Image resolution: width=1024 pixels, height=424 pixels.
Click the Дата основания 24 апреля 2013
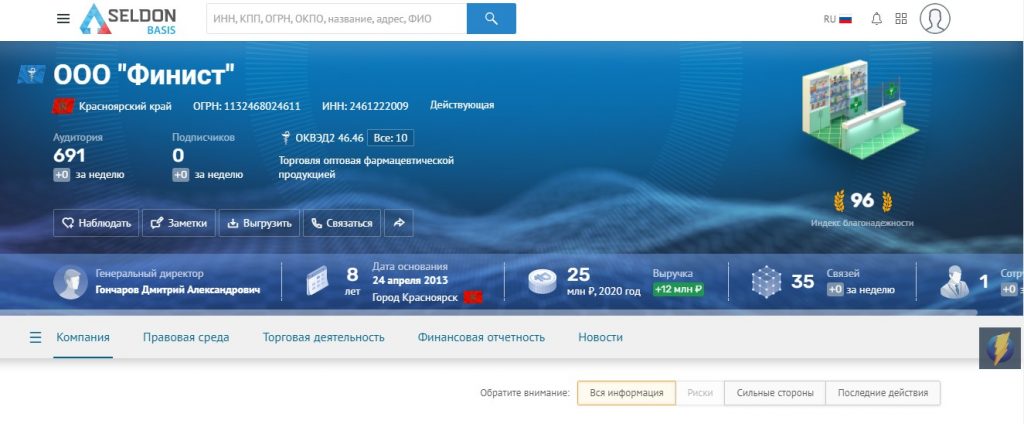(x=410, y=274)
